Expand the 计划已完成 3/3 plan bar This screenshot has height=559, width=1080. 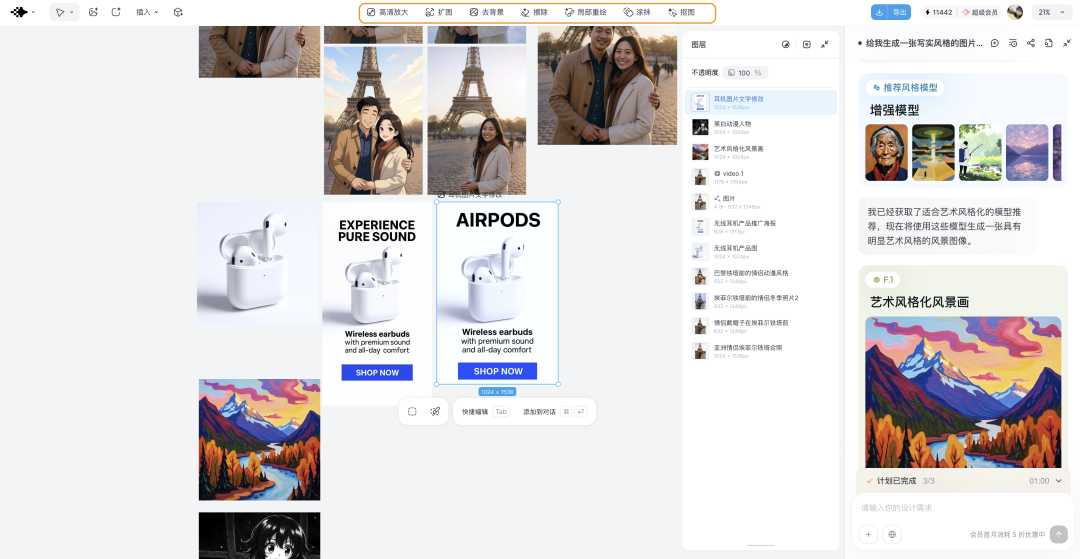962,481
